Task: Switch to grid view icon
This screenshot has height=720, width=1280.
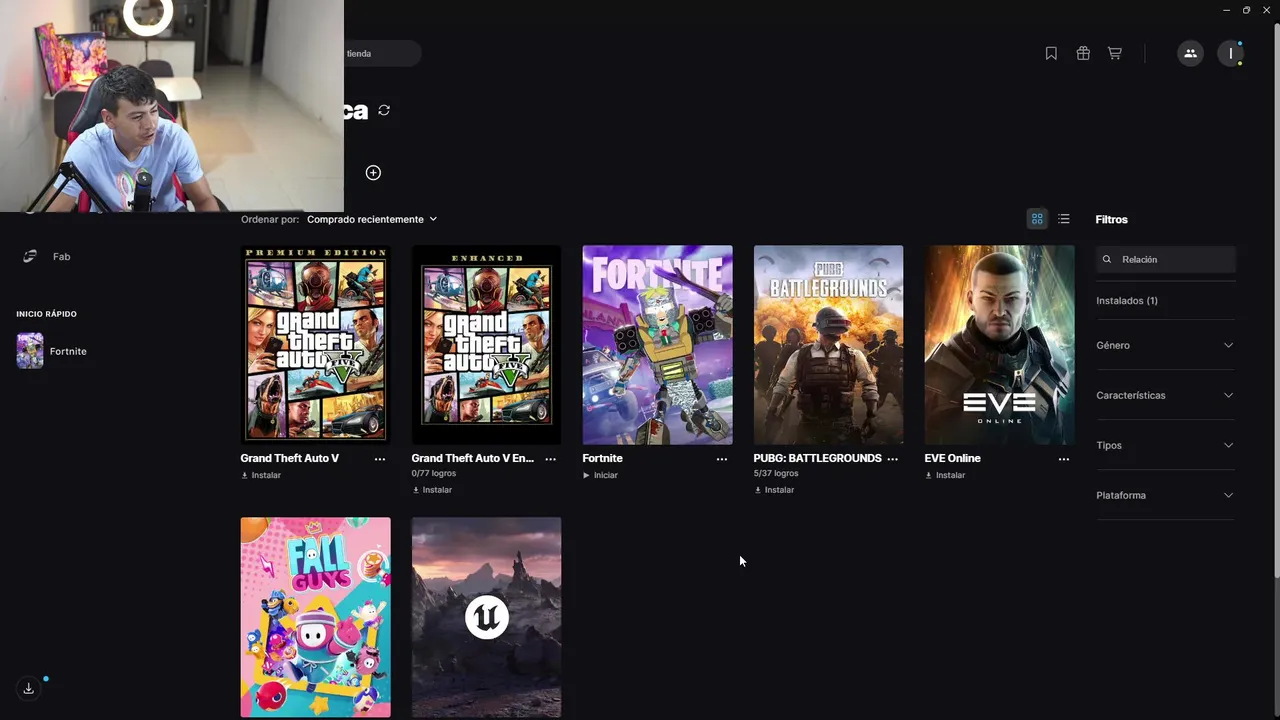Action: click(x=1037, y=219)
